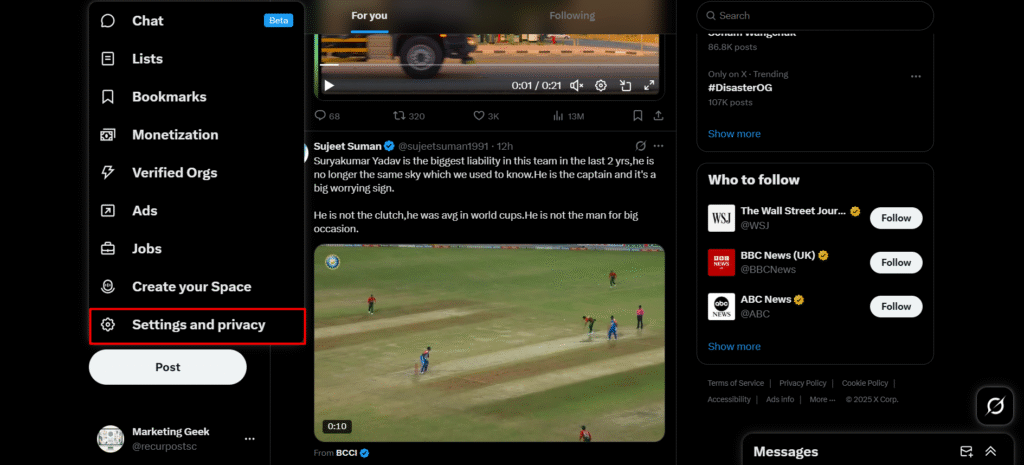Click the Jobs briefcase icon
1024x465 pixels.
pos(108,248)
